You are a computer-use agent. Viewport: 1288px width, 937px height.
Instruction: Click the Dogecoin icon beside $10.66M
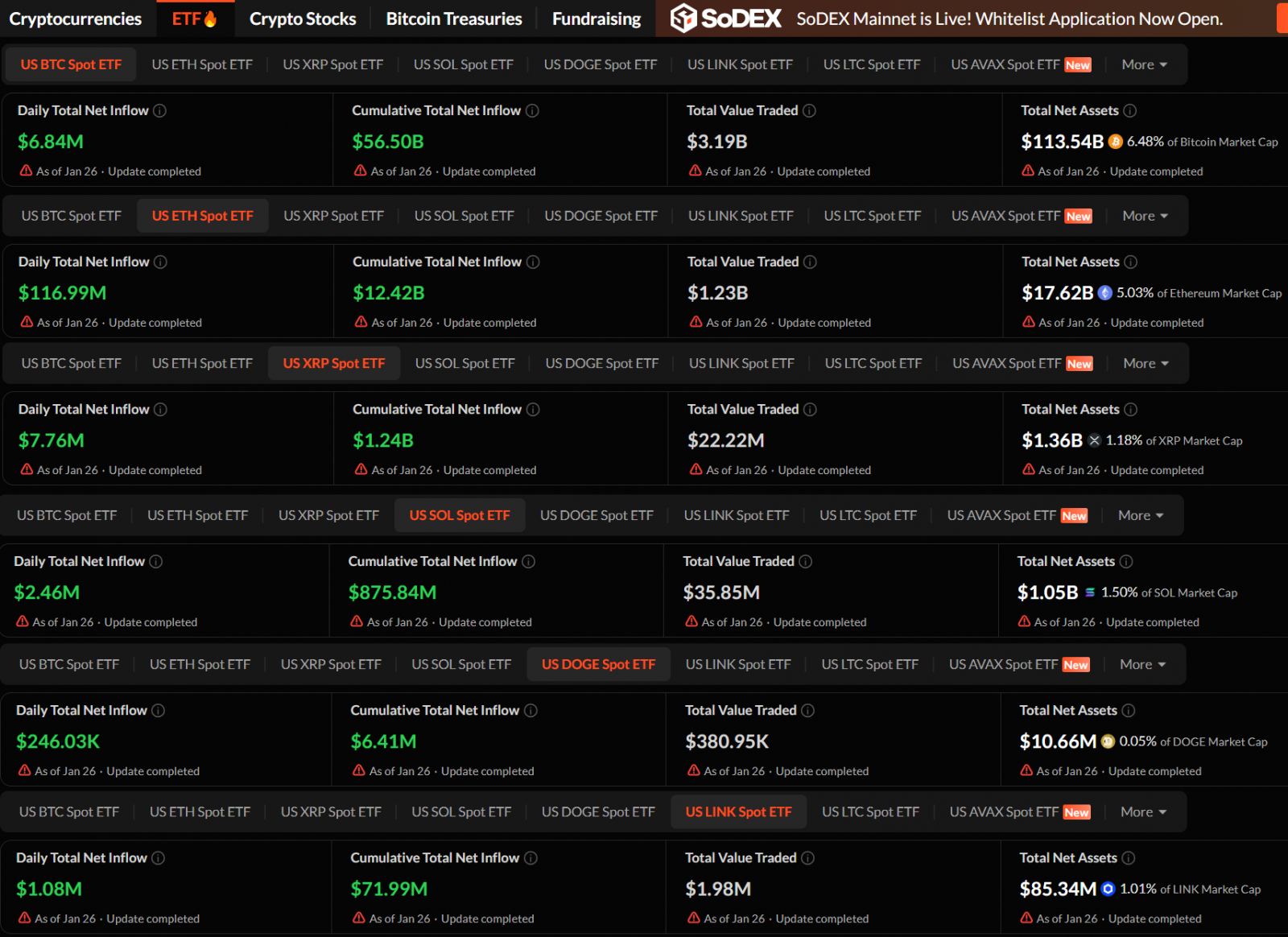pyautogui.click(x=1108, y=741)
